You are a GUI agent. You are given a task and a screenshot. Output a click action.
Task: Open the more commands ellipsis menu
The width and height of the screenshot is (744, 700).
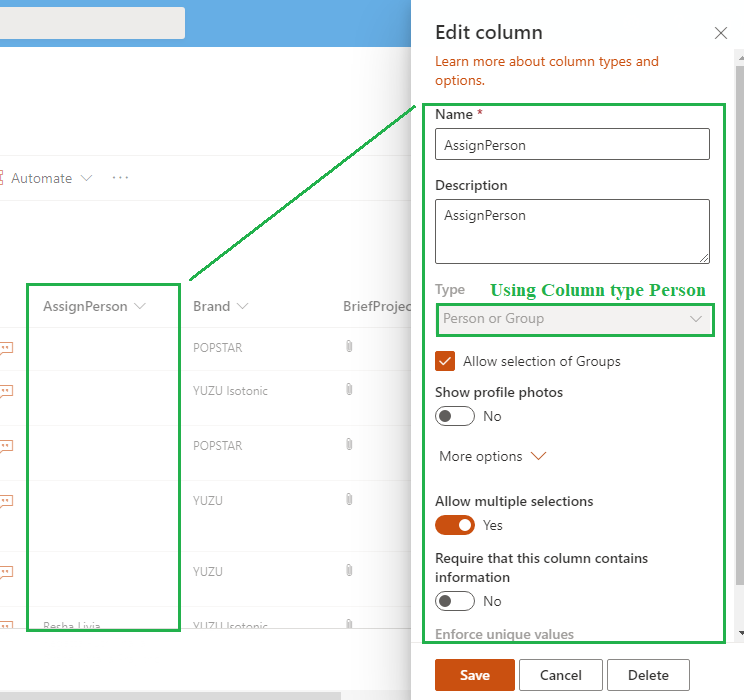[120, 178]
